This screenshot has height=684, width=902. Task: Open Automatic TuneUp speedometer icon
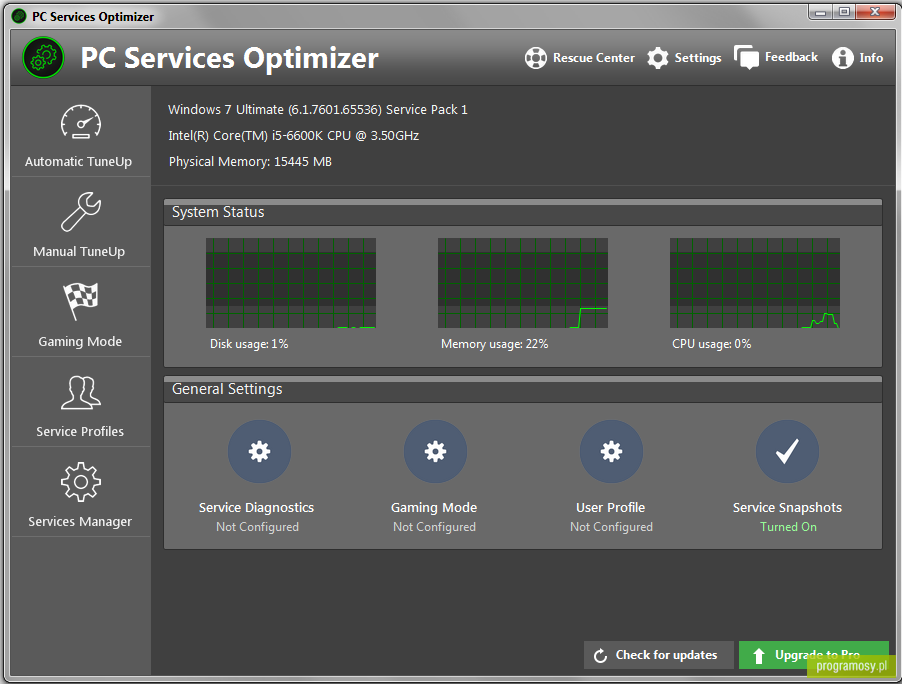[x=81, y=122]
